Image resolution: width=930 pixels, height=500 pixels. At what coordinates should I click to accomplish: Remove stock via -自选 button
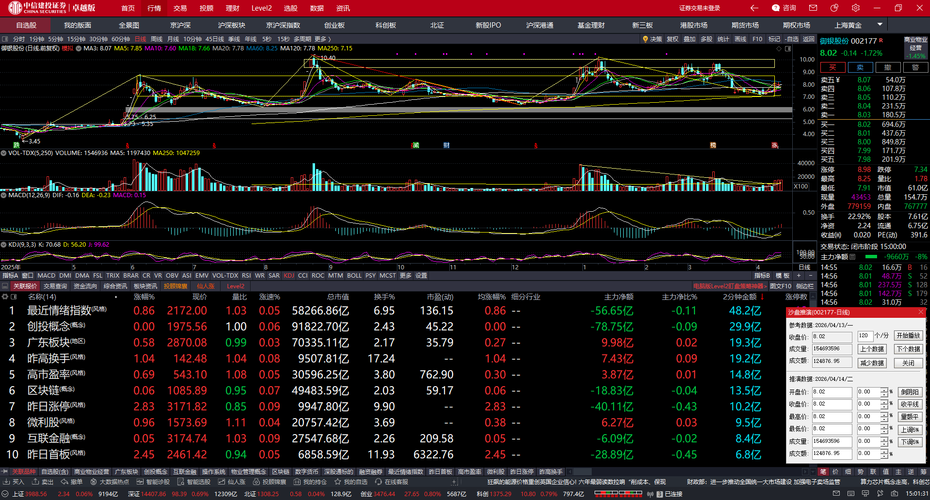point(792,39)
